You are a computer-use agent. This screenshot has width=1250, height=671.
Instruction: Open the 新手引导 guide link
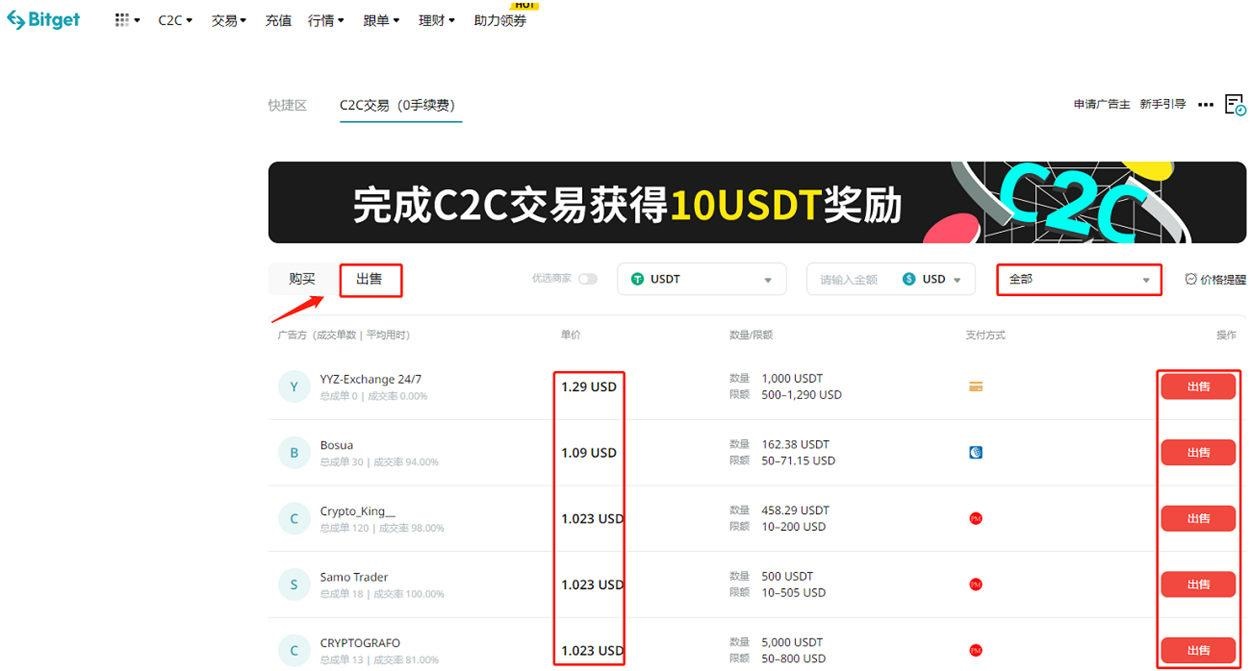pyautogui.click(x=1161, y=104)
